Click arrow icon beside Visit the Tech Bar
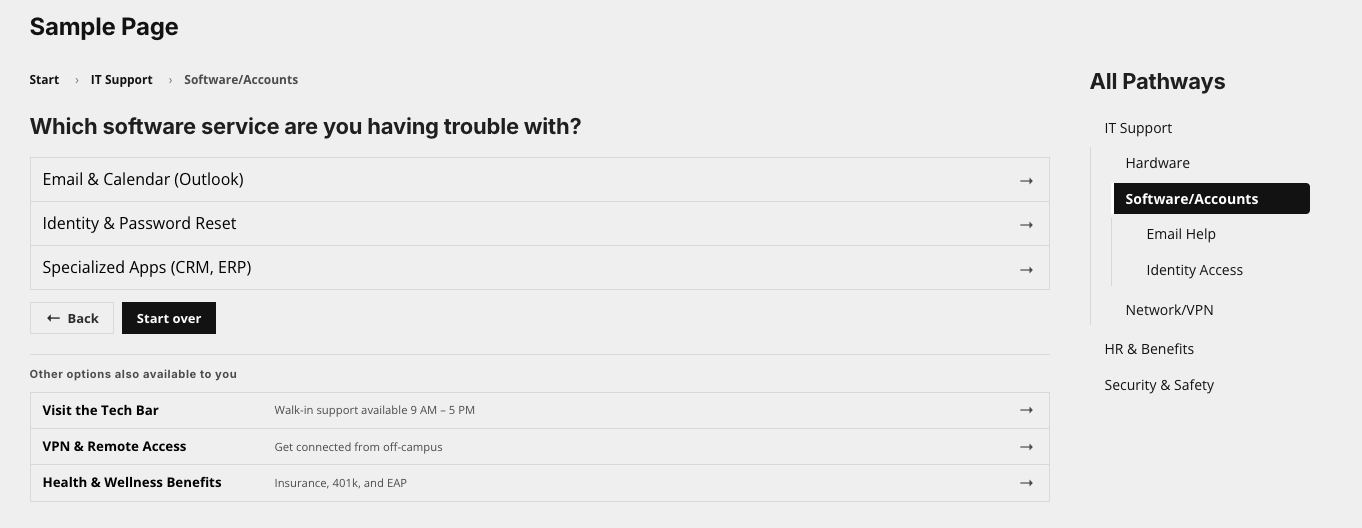The width and height of the screenshot is (1362, 528). point(1026,410)
